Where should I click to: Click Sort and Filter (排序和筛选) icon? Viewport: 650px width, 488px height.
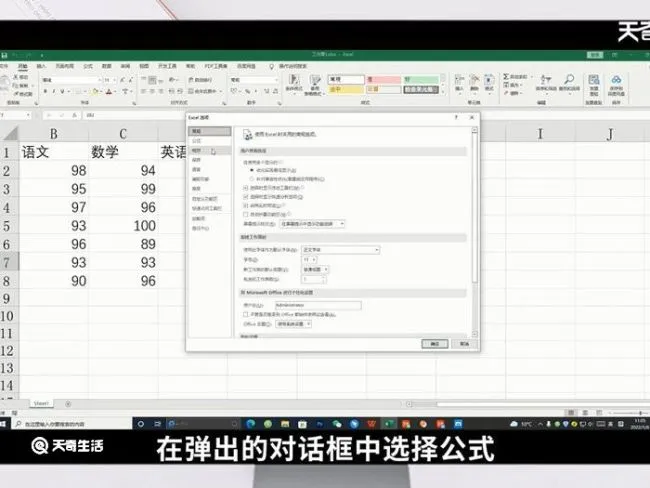pos(546,82)
